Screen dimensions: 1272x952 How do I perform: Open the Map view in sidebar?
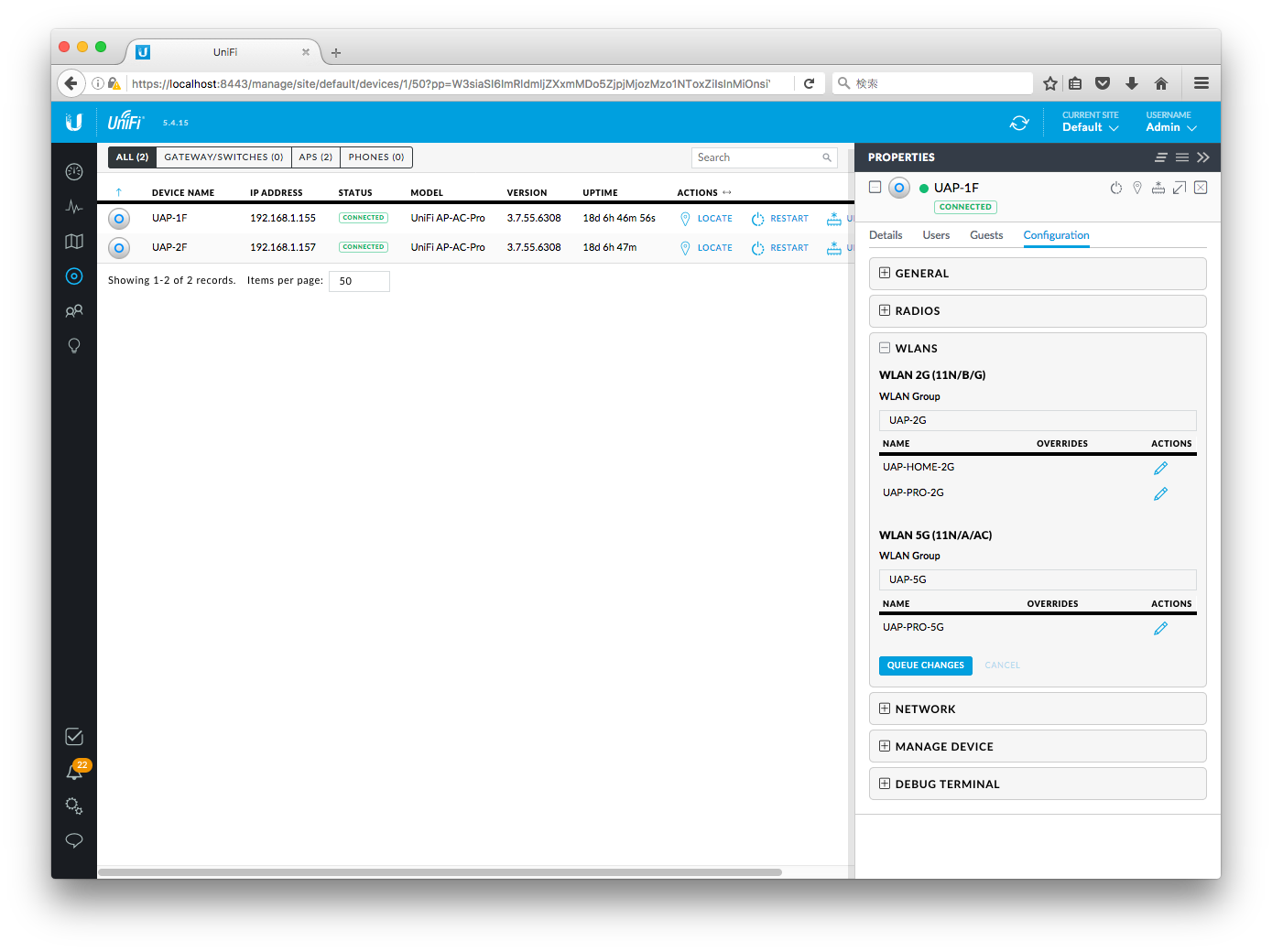(74, 242)
